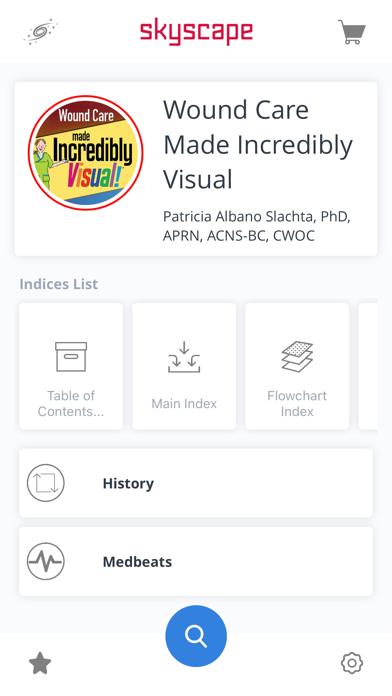Tap the Medbeats pulse icon
Image resolution: width=392 pixels, height=696 pixels.
46,562
